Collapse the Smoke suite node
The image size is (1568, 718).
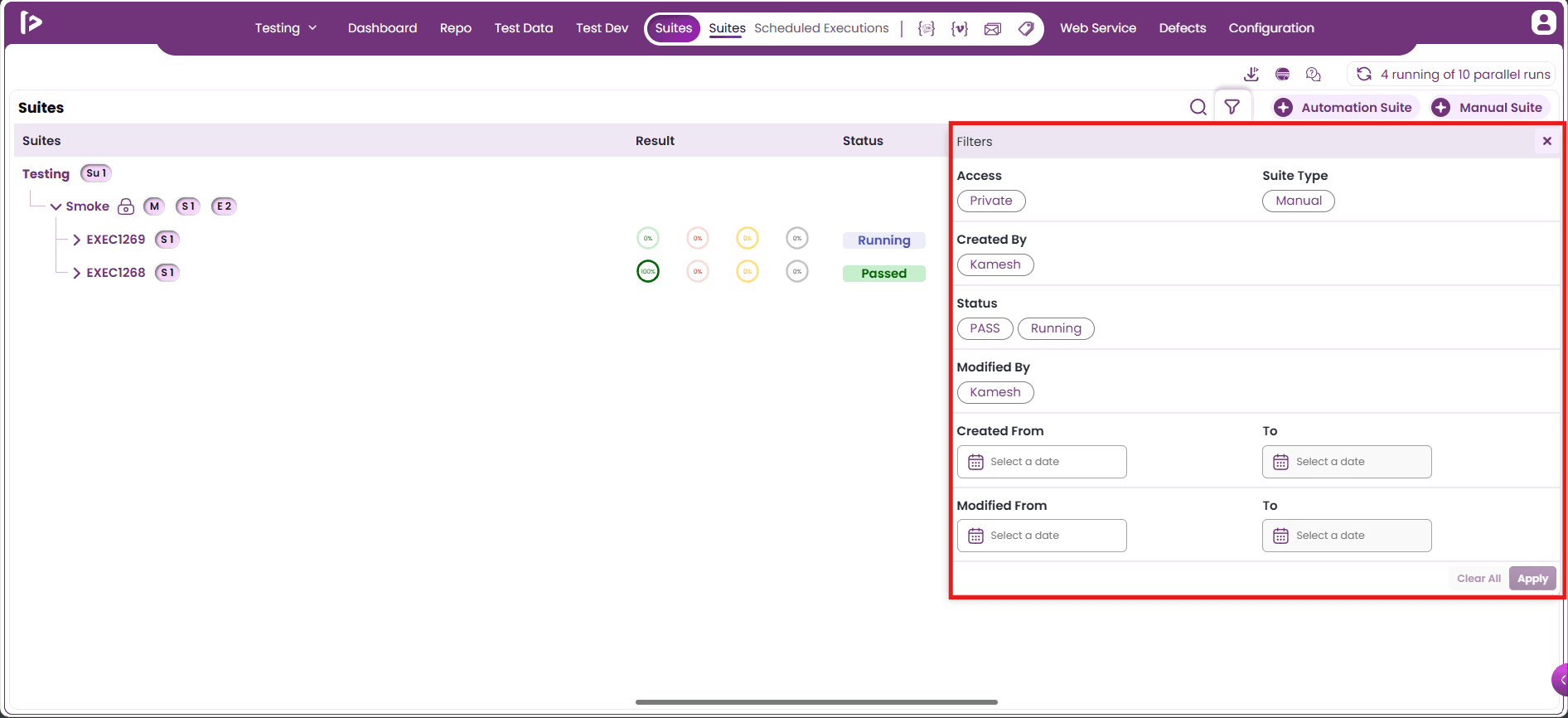point(56,206)
